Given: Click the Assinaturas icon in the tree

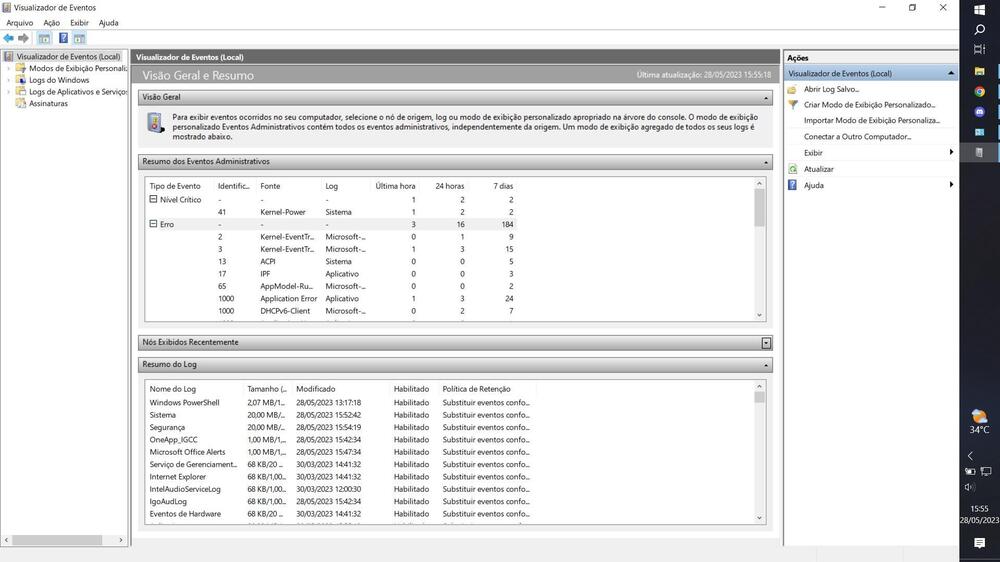Looking at the screenshot, I should coord(21,104).
